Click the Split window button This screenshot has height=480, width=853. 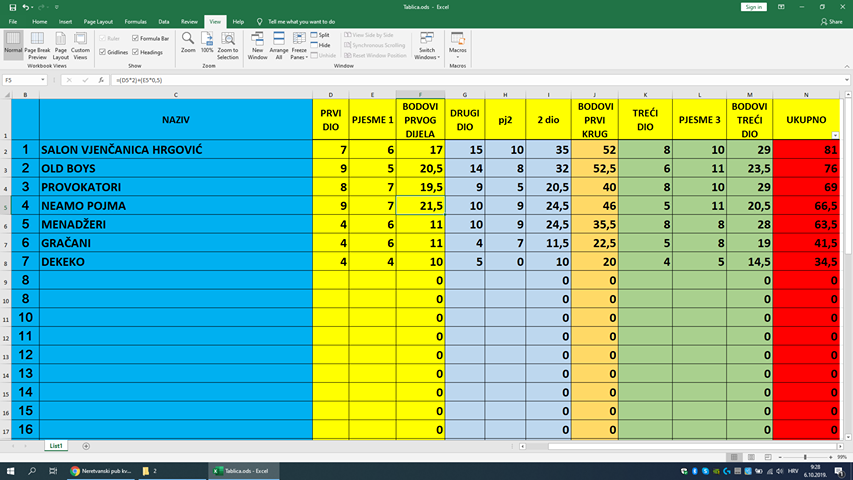[319, 34]
